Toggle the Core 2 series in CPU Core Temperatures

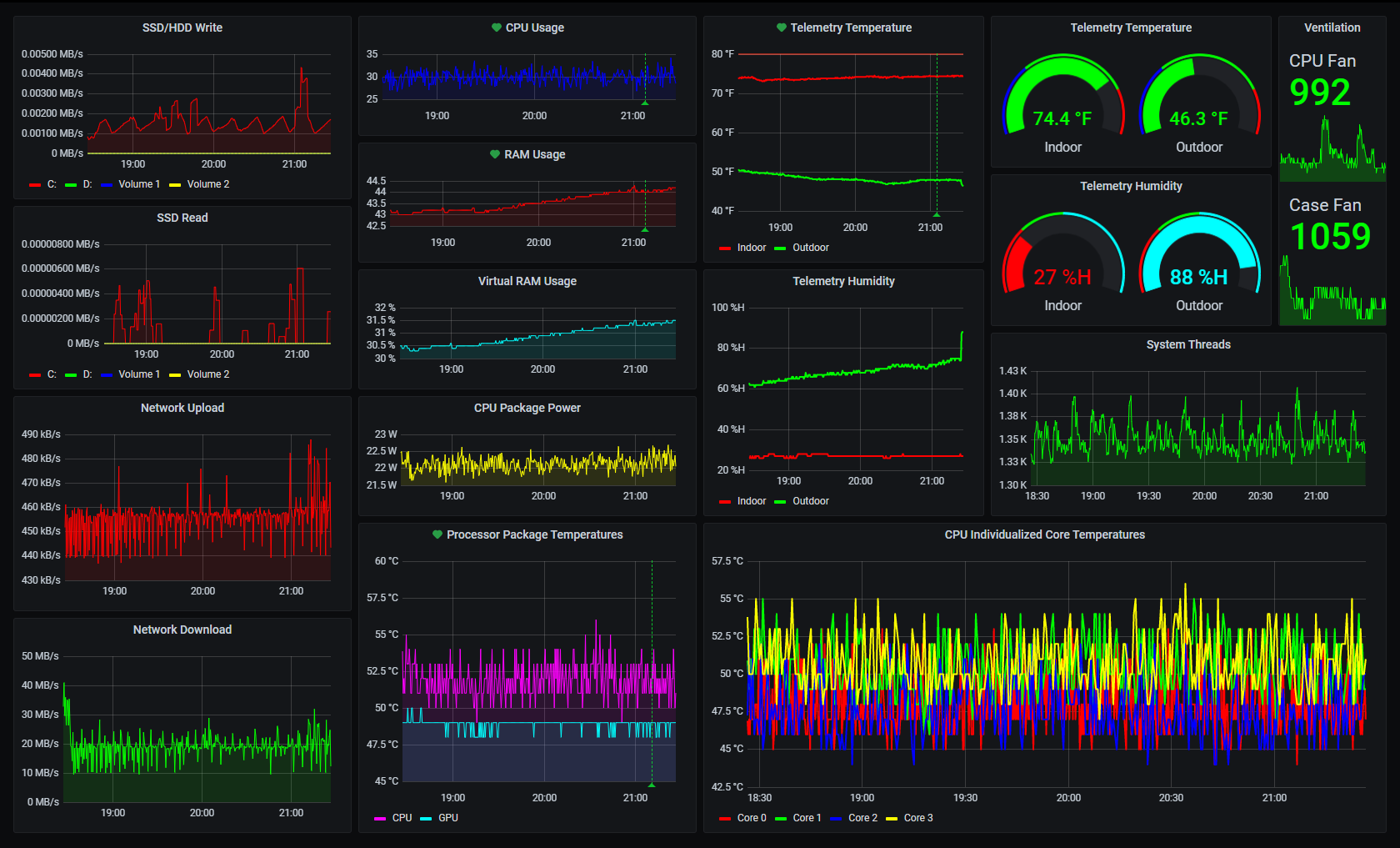pyautogui.click(x=861, y=818)
